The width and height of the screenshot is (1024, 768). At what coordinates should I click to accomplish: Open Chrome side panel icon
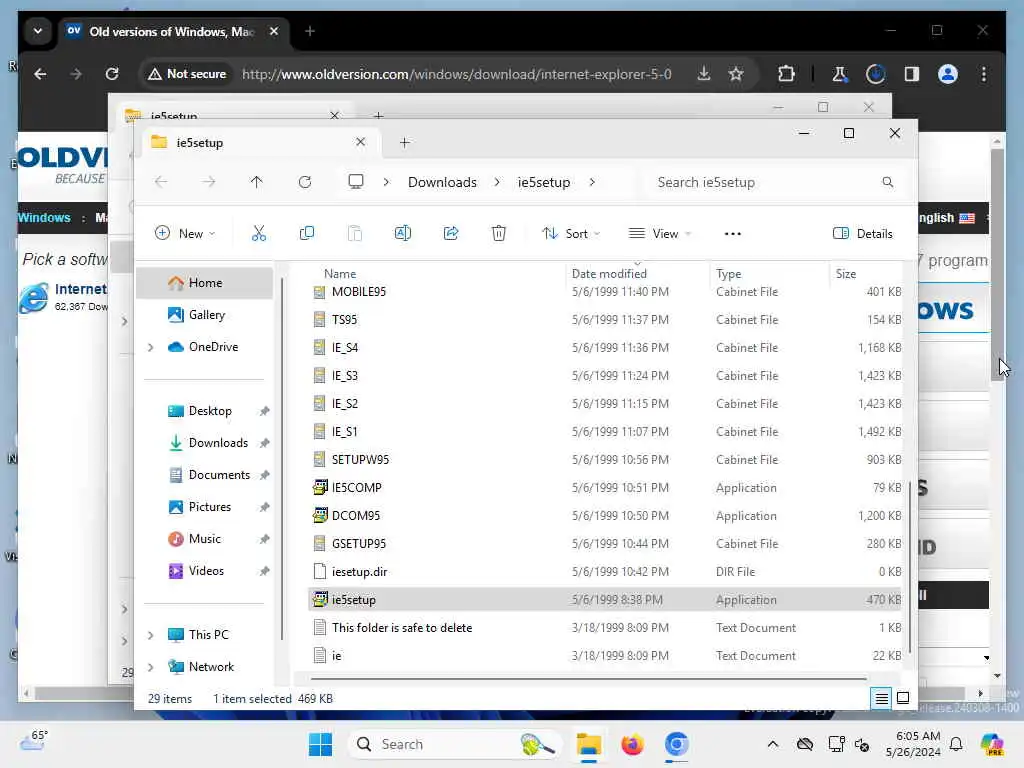coord(912,74)
